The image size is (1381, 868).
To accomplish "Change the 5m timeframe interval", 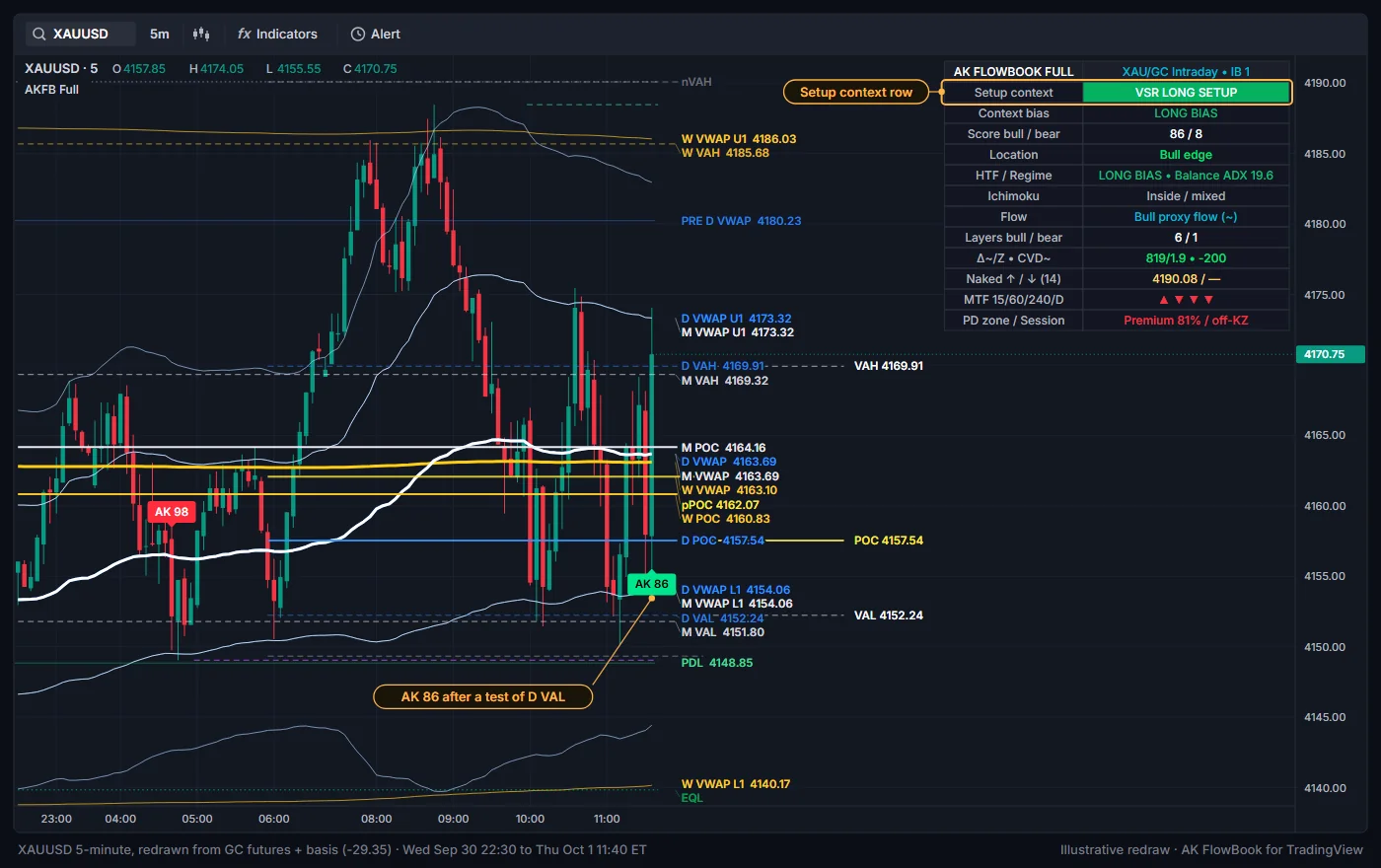I will [160, 34].
